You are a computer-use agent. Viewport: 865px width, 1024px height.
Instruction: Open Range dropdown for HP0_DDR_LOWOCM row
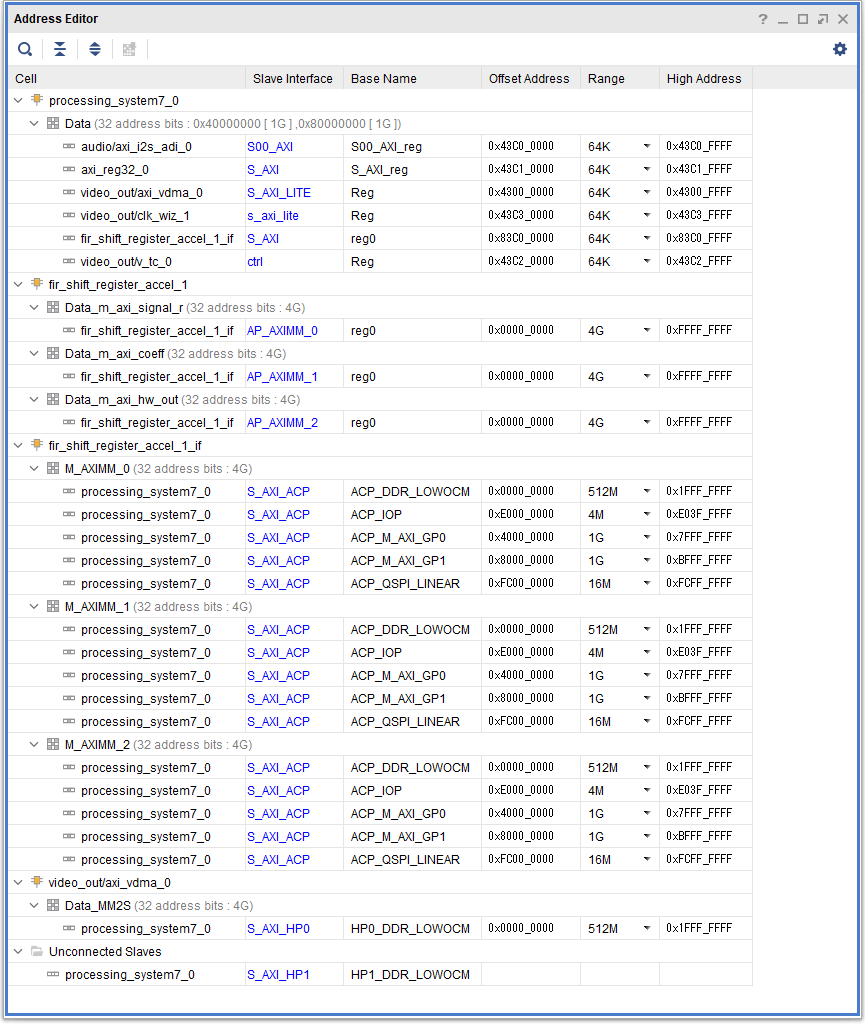coord(646,928)
